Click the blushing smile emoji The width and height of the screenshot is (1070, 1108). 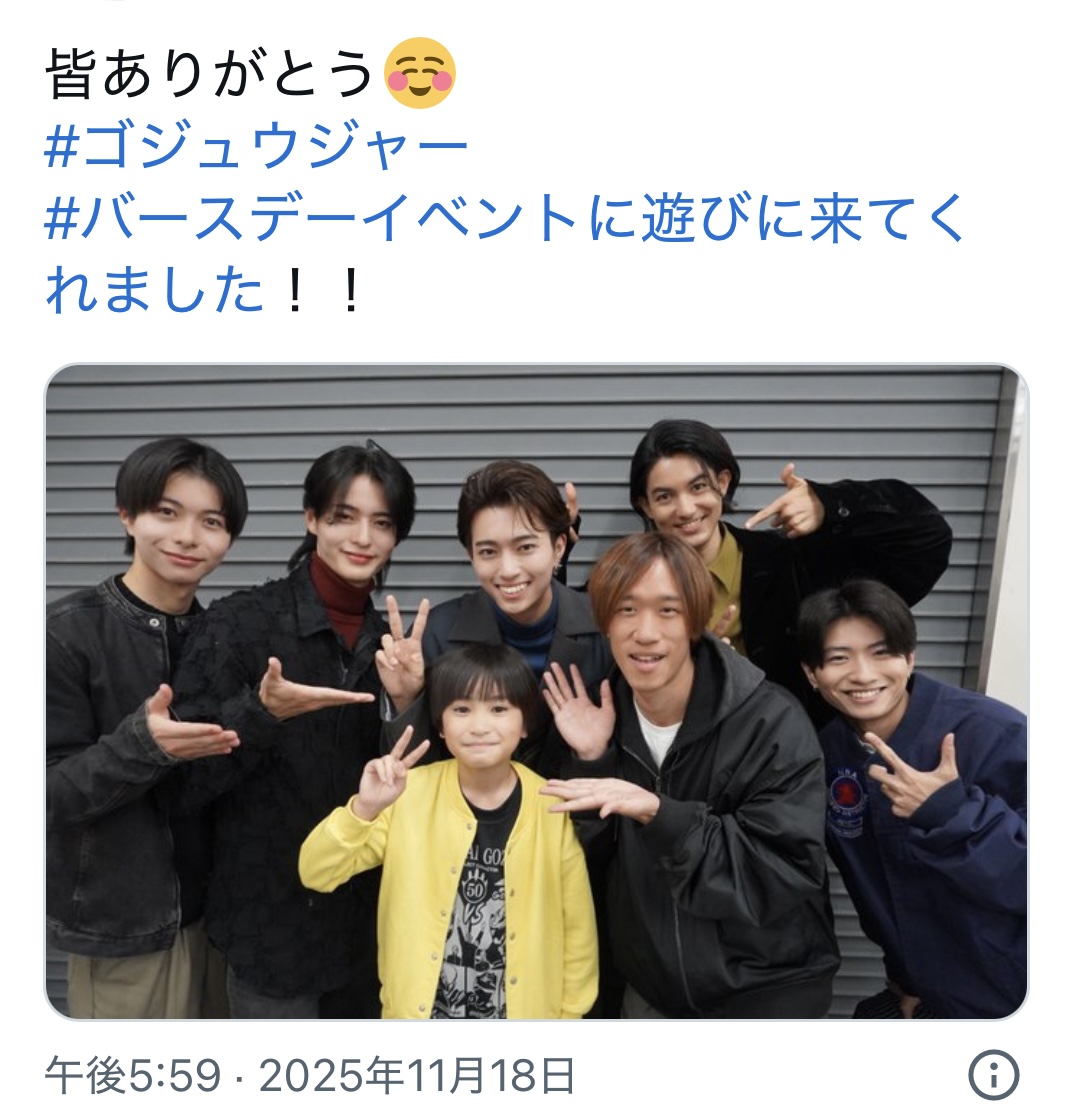(420, 73)
